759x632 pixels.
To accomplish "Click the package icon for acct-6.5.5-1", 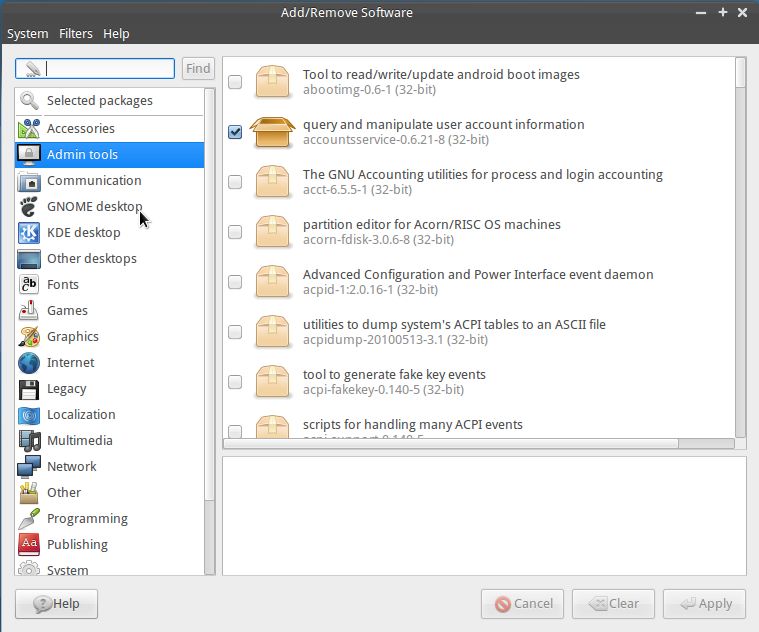I will (273, 182).
